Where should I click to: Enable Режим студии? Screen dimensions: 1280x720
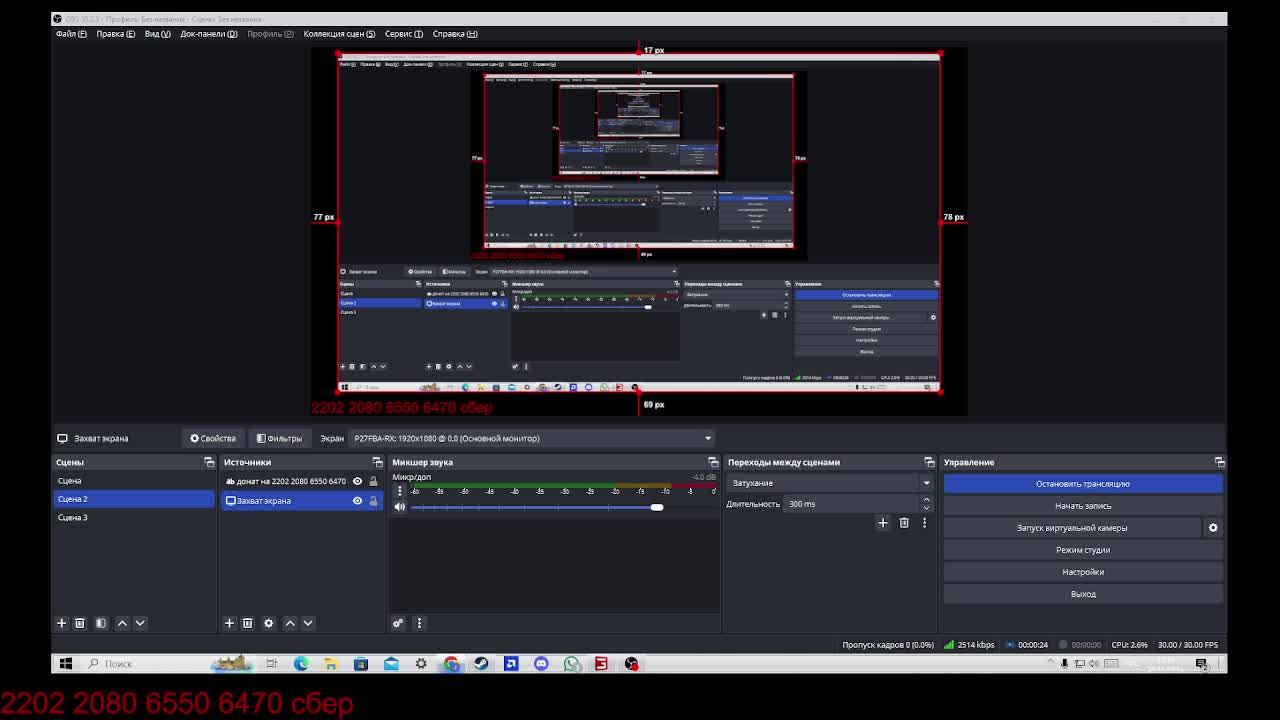point(1083,550)
